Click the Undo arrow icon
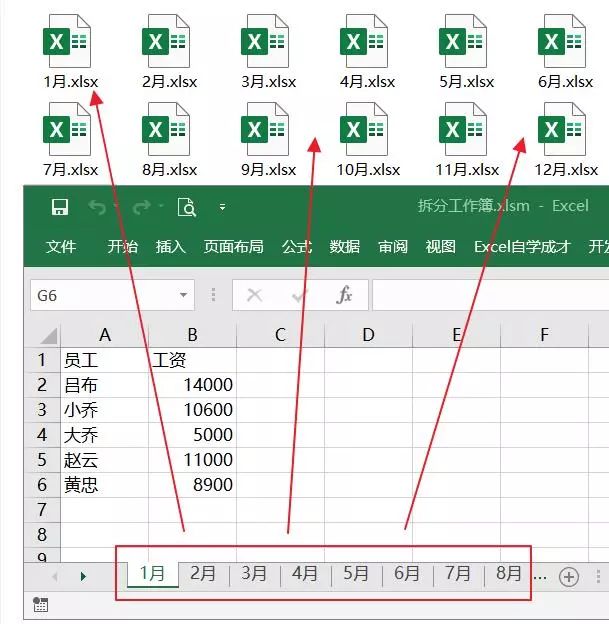The height and width of the screenshot is (624, 609). click(97, 207)
